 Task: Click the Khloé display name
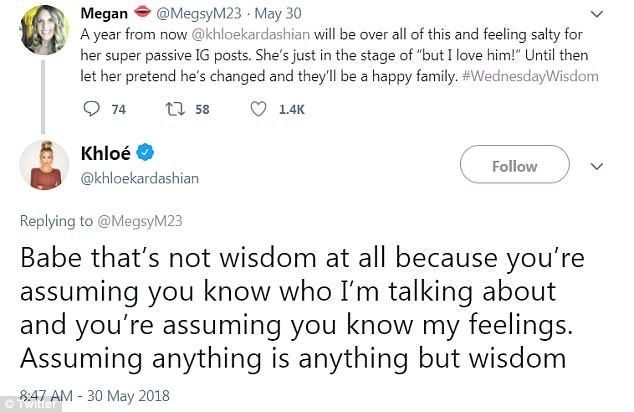(104, 153)
